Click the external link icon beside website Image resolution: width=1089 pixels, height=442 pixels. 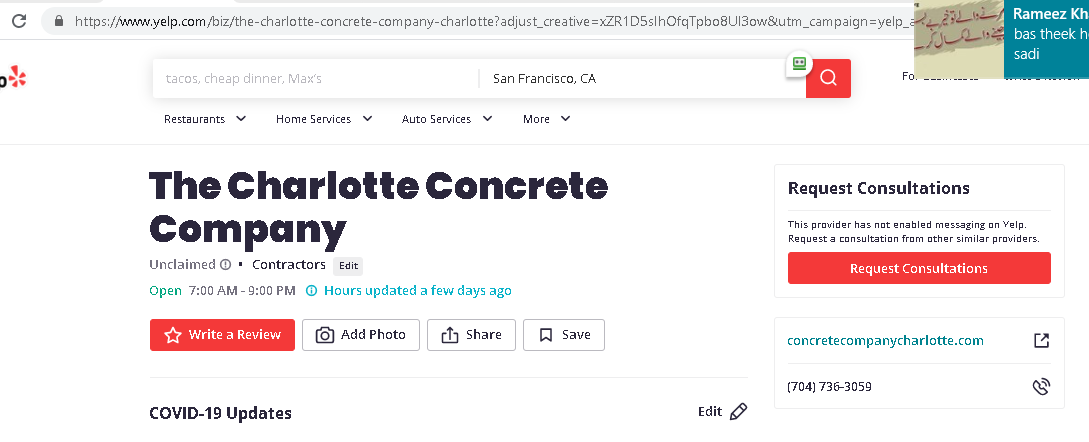pos(1041,341)
